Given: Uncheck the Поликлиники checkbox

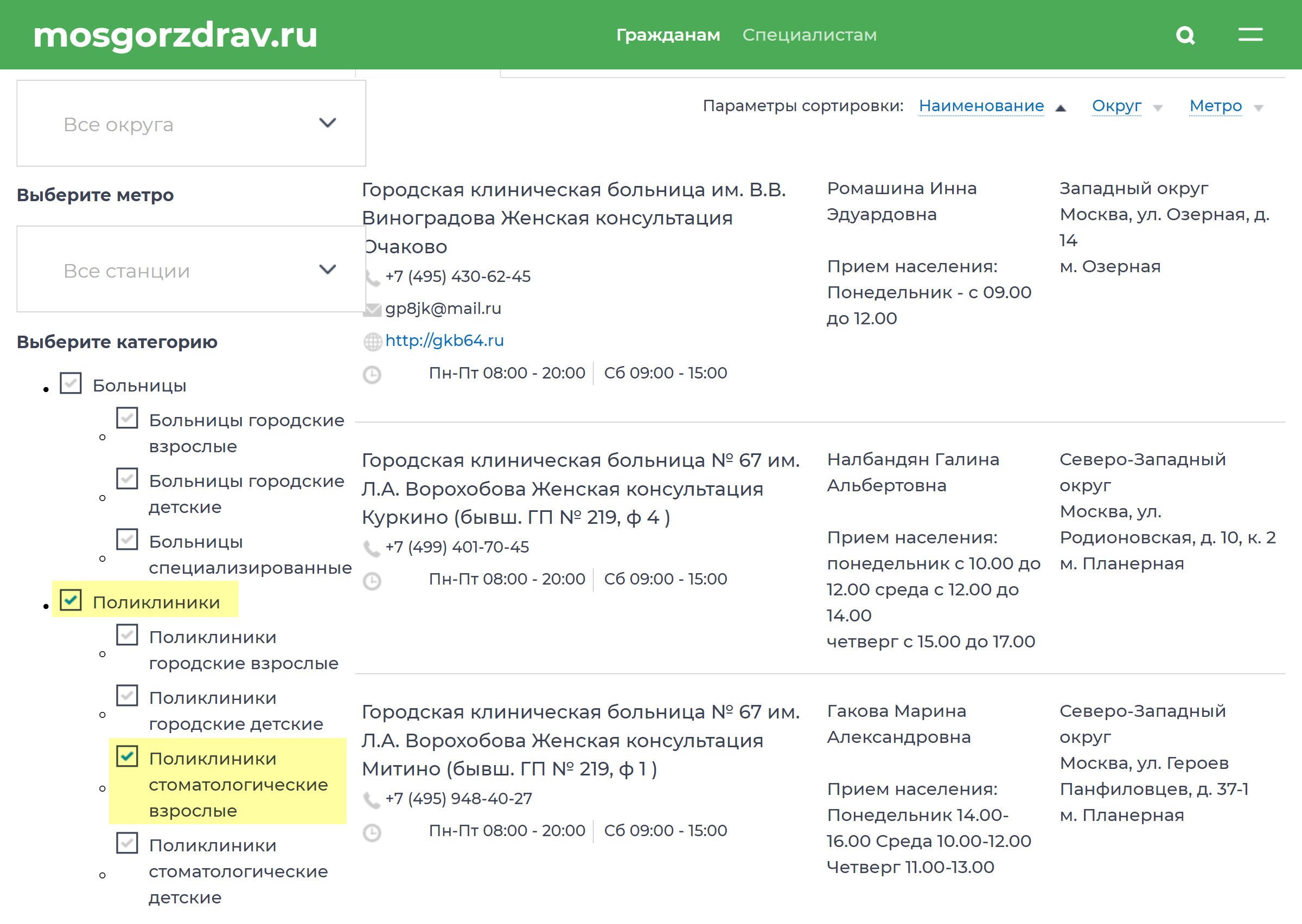Looking at the screenshot, I should (71, 600).
